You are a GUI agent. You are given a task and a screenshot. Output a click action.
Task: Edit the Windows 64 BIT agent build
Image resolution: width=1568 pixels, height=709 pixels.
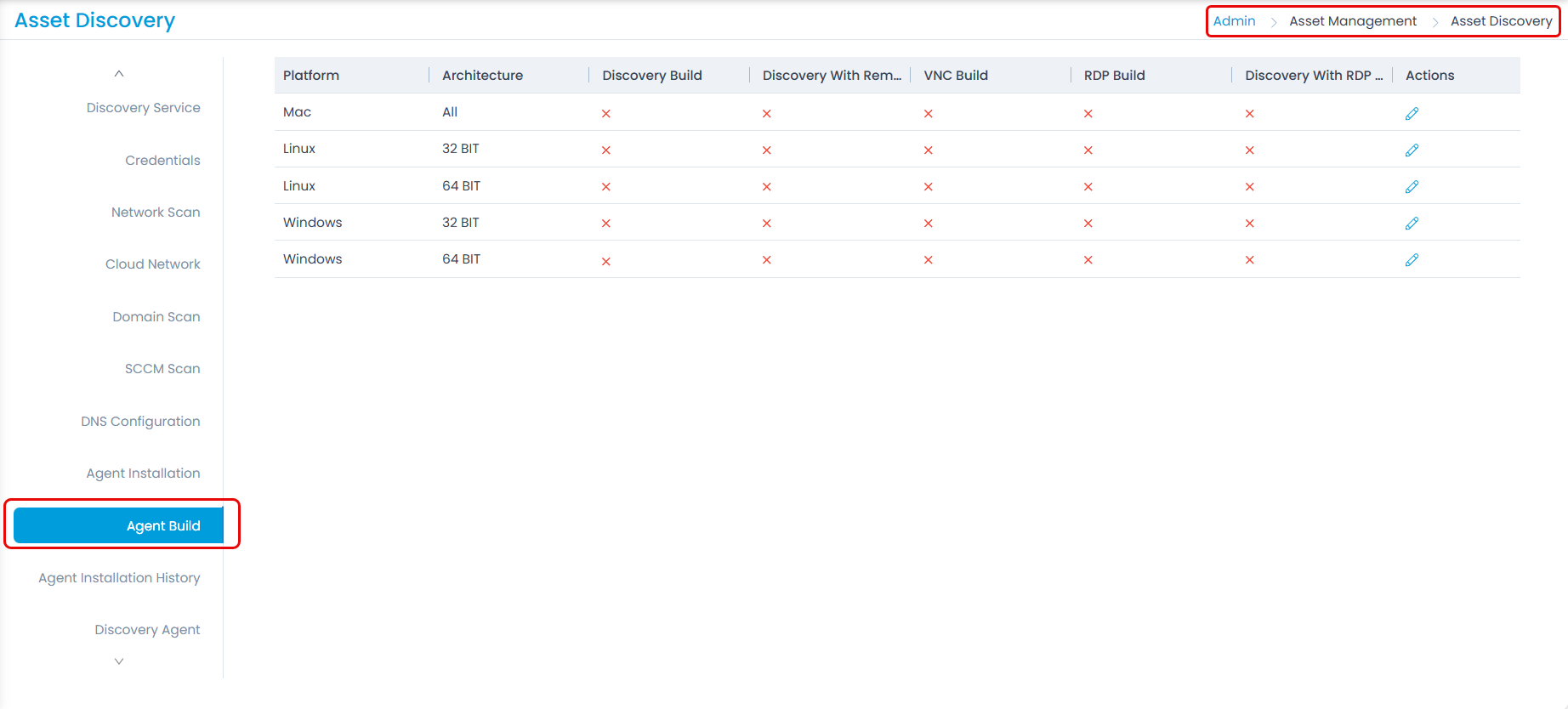(x=1412, y=259)
